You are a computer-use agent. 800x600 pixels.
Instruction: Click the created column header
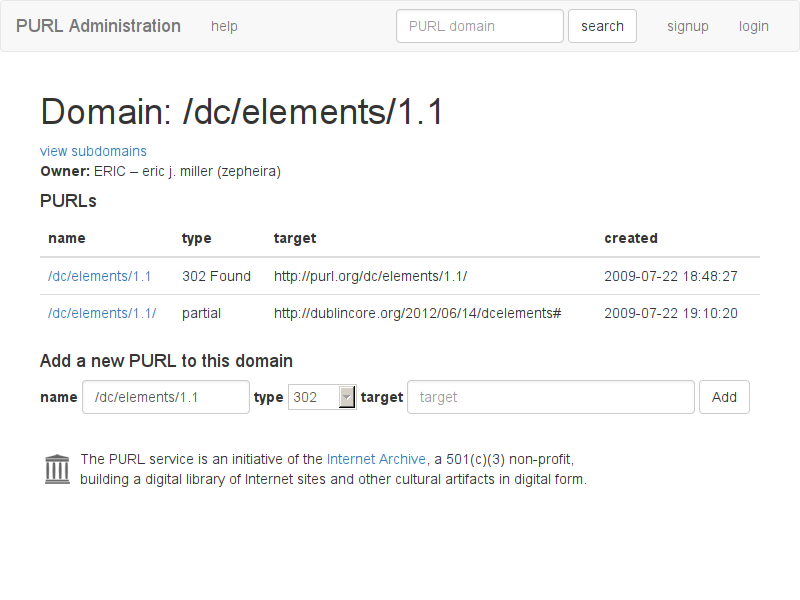click(631, 238)
